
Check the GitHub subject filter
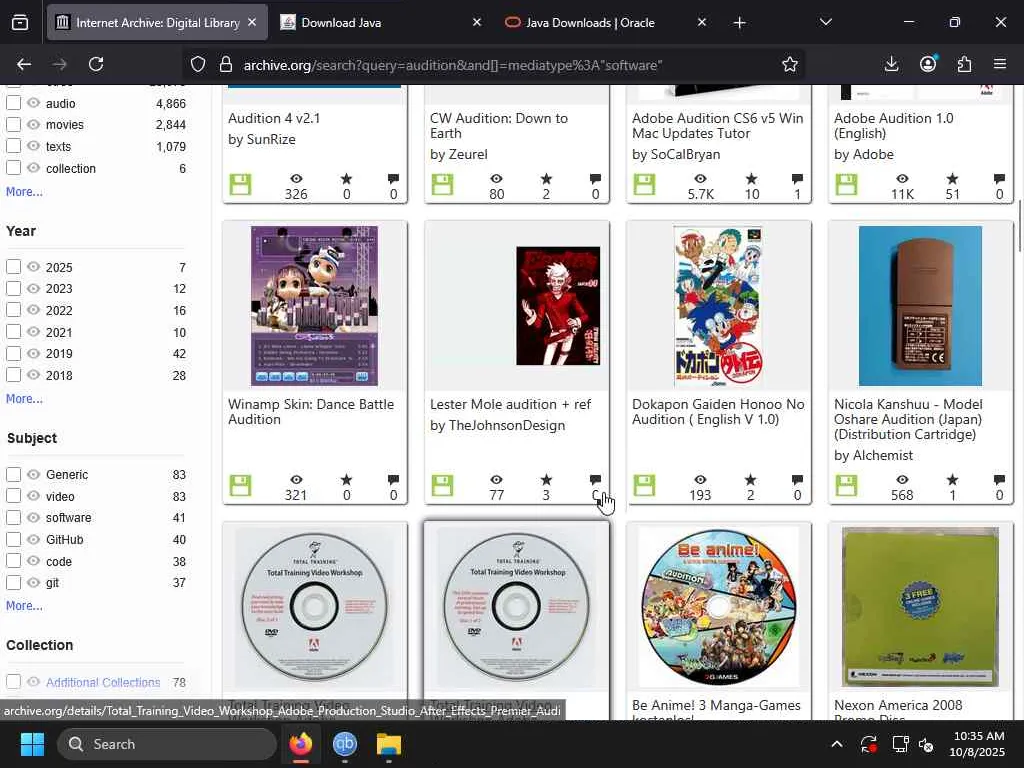pyautogui.click(x=13, y=539)
